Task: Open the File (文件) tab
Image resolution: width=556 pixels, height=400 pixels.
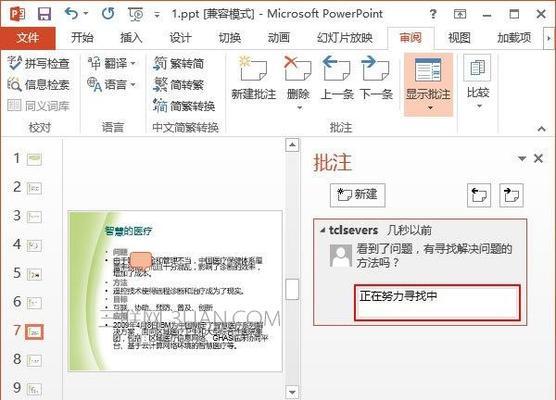Action: tap(28, 38)
